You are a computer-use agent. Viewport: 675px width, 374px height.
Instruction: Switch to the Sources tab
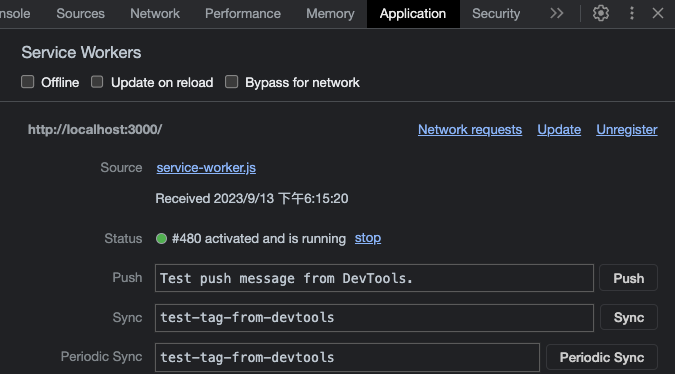click(x=81, y=14)
